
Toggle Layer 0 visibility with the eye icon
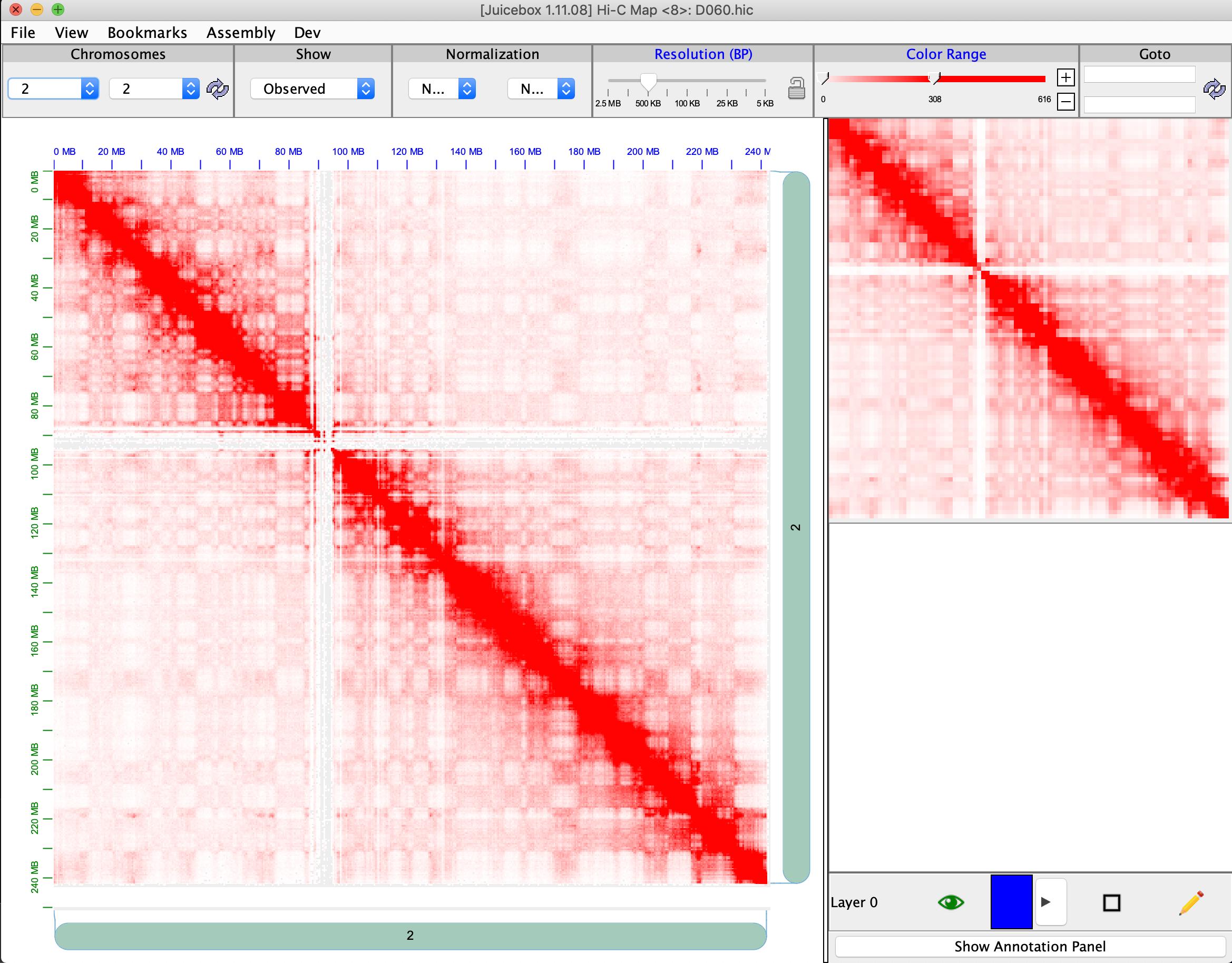[951, 901]
